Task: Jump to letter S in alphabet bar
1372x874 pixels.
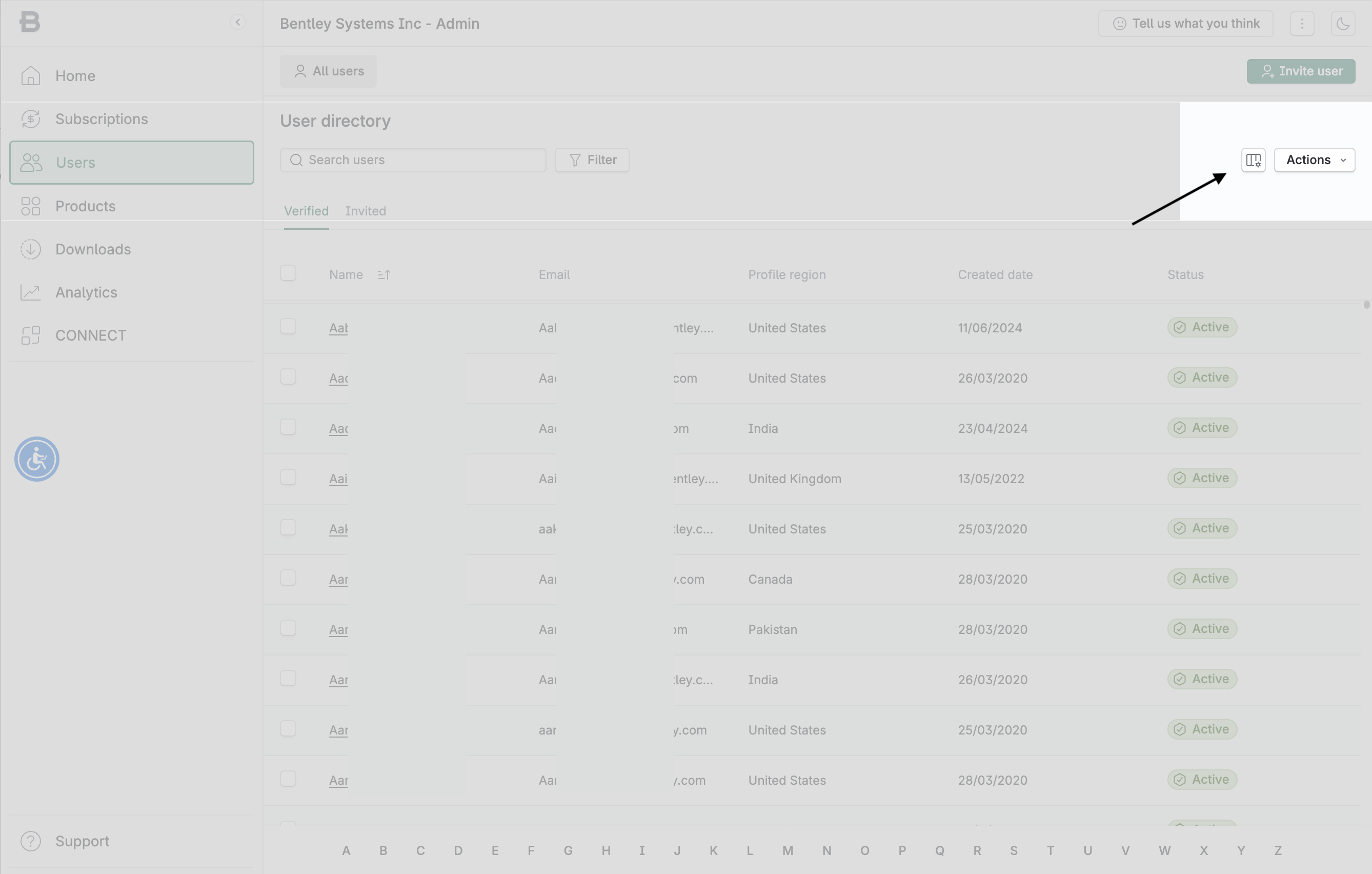Action: (1014, 850)
